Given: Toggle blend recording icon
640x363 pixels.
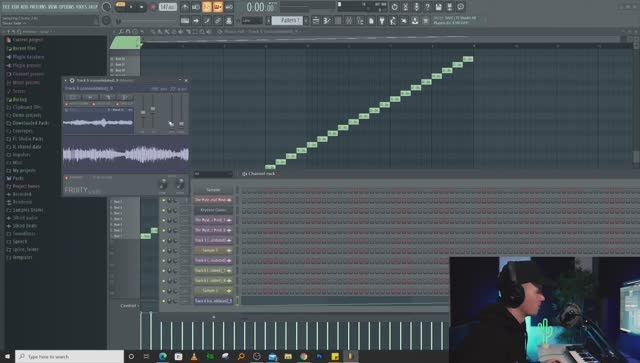Looking at the screenshot, I should pyautogui.click(x=218, y=7).
